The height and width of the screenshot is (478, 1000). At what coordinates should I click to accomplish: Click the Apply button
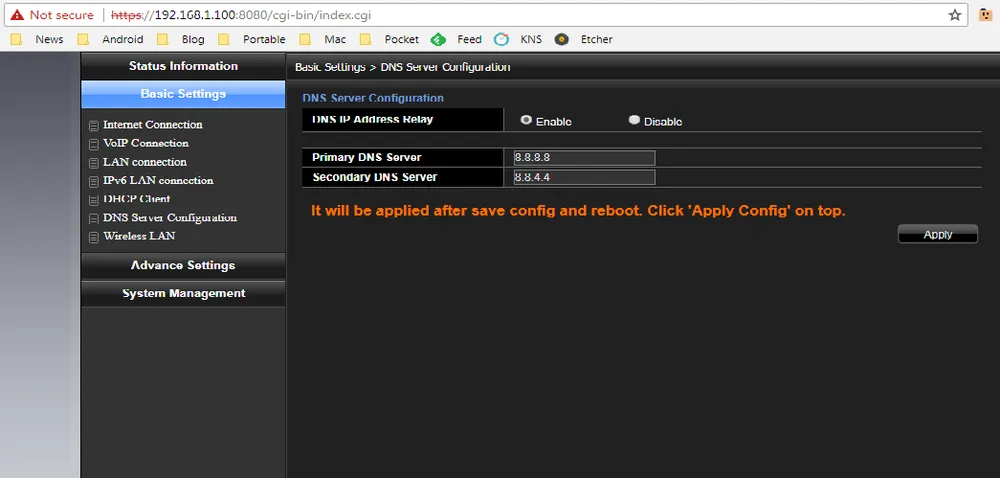click(x=937, y=234)
